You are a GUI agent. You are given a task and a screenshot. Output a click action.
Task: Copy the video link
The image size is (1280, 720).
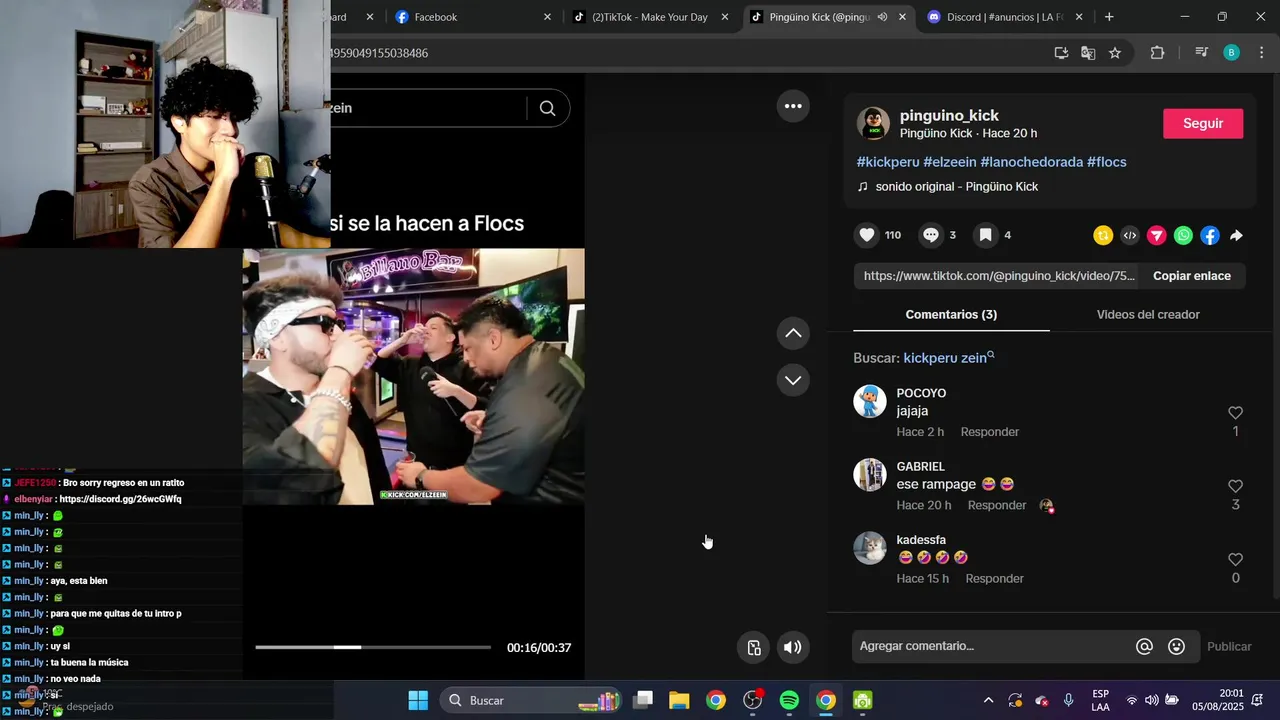1192,276
